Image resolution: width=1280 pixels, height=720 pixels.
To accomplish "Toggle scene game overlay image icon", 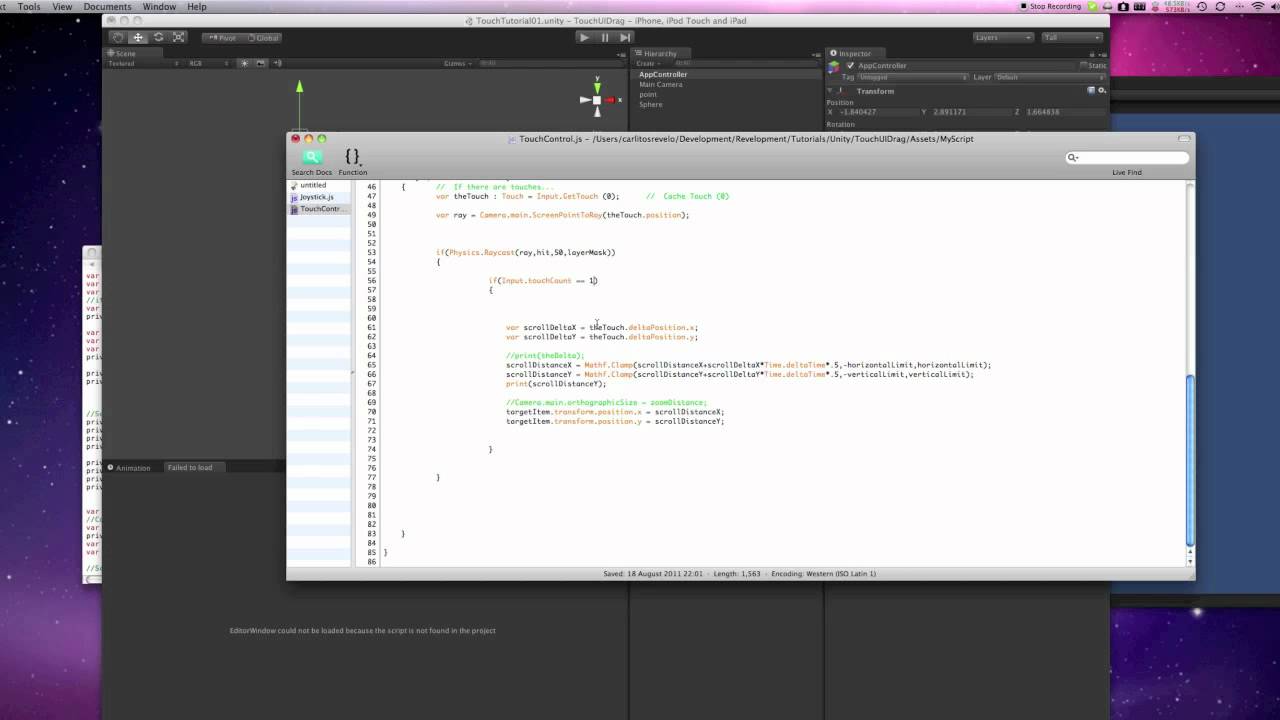I will (x=261, y=63).
